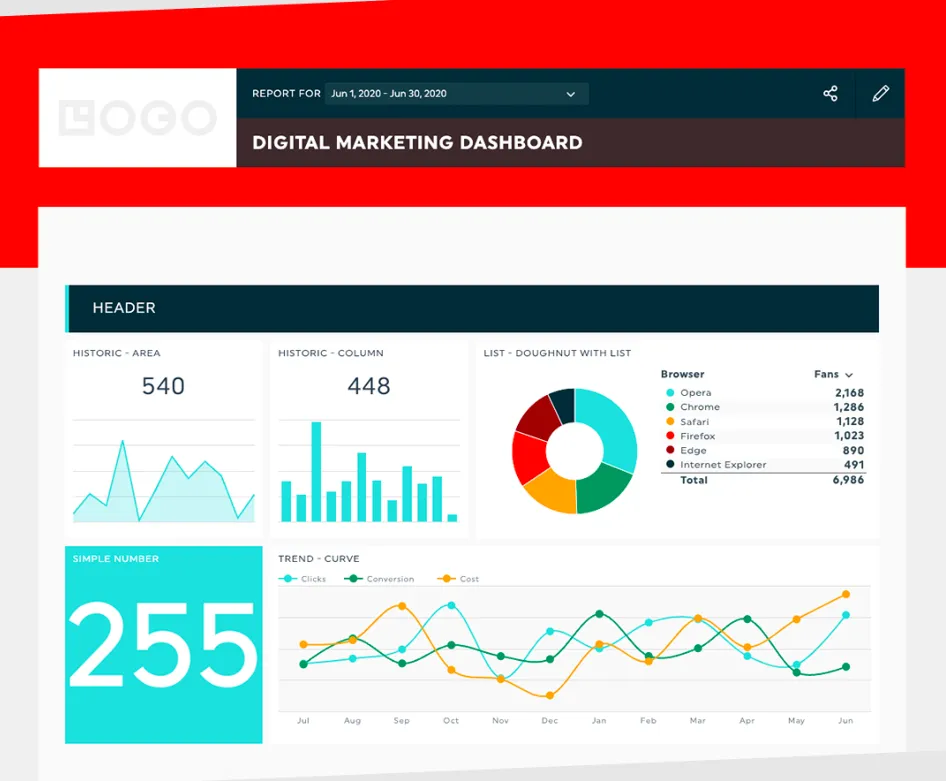Screen dimensions: 946x781
Task: Click the HEADER section bar
Action: click(472, 308)
